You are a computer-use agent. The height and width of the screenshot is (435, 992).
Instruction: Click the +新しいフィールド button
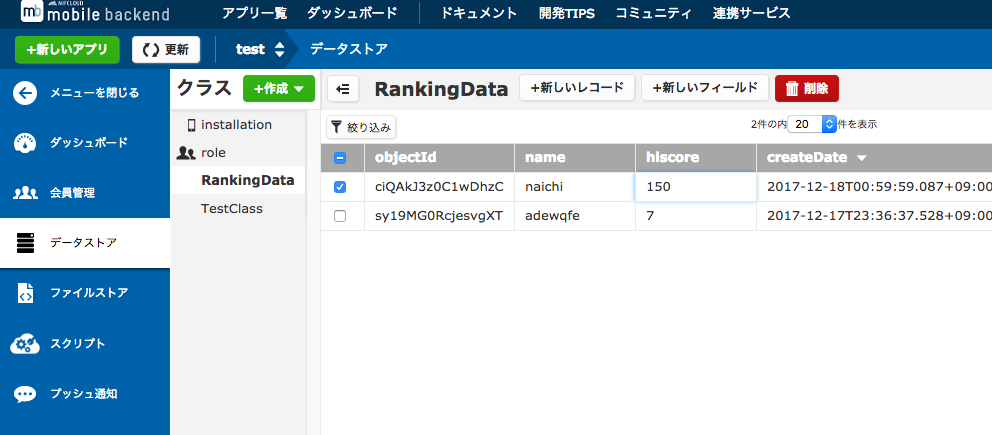(705, 88)
